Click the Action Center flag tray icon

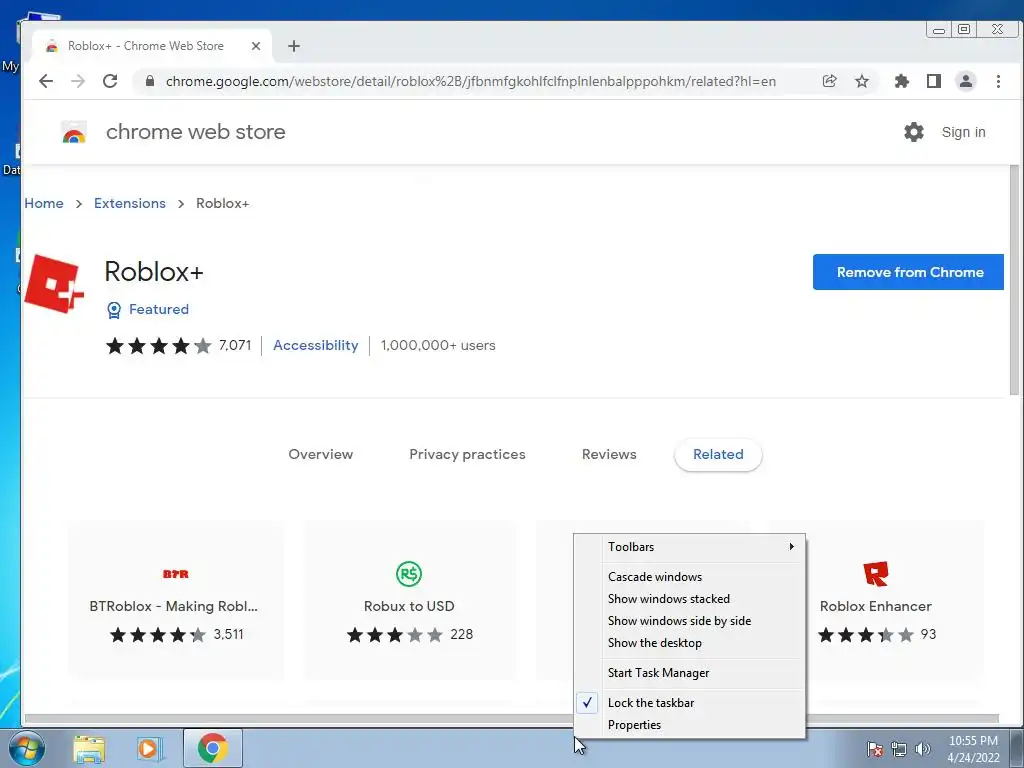874,750
